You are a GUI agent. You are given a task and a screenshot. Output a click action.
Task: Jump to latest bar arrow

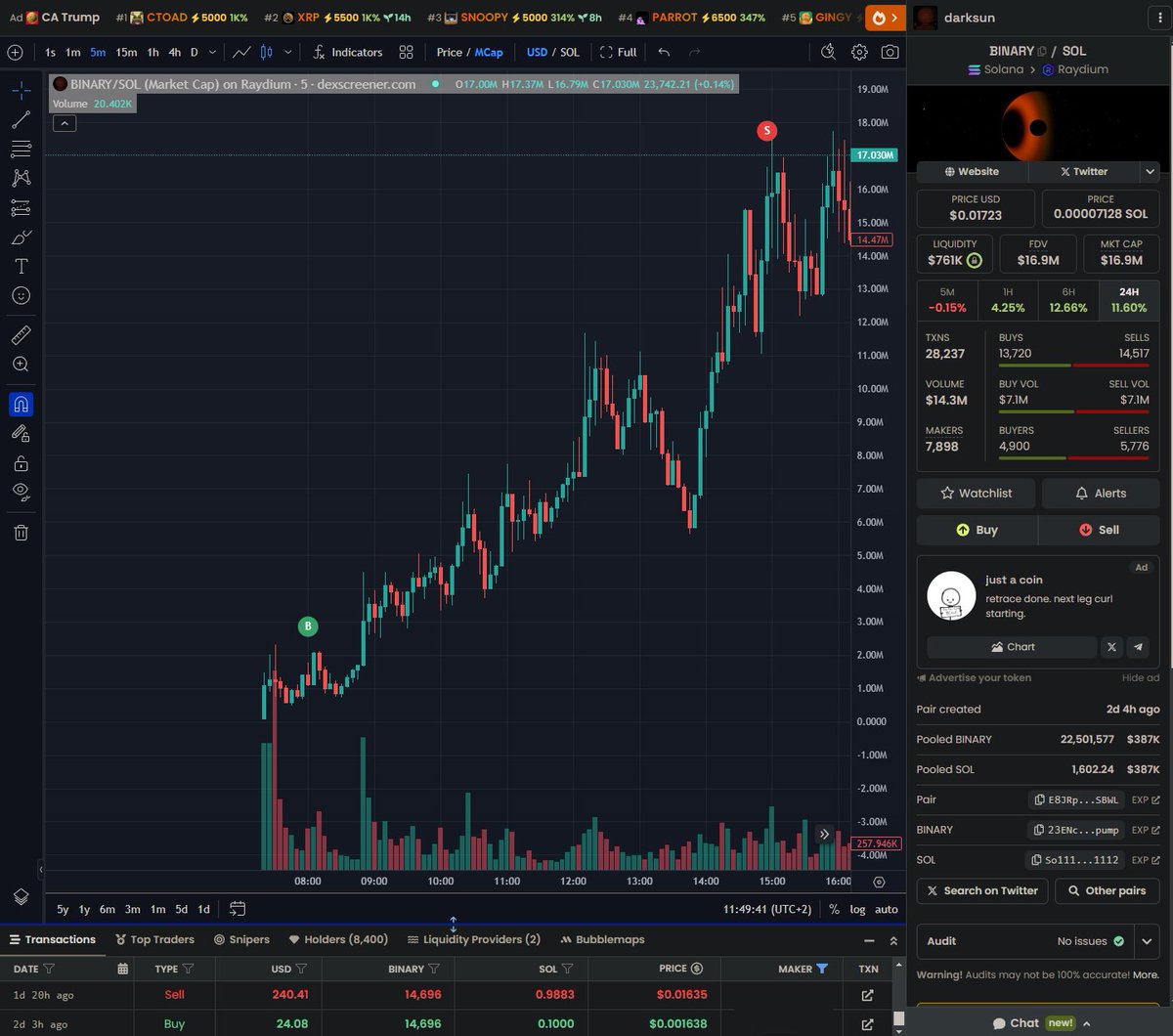(825, 834)
